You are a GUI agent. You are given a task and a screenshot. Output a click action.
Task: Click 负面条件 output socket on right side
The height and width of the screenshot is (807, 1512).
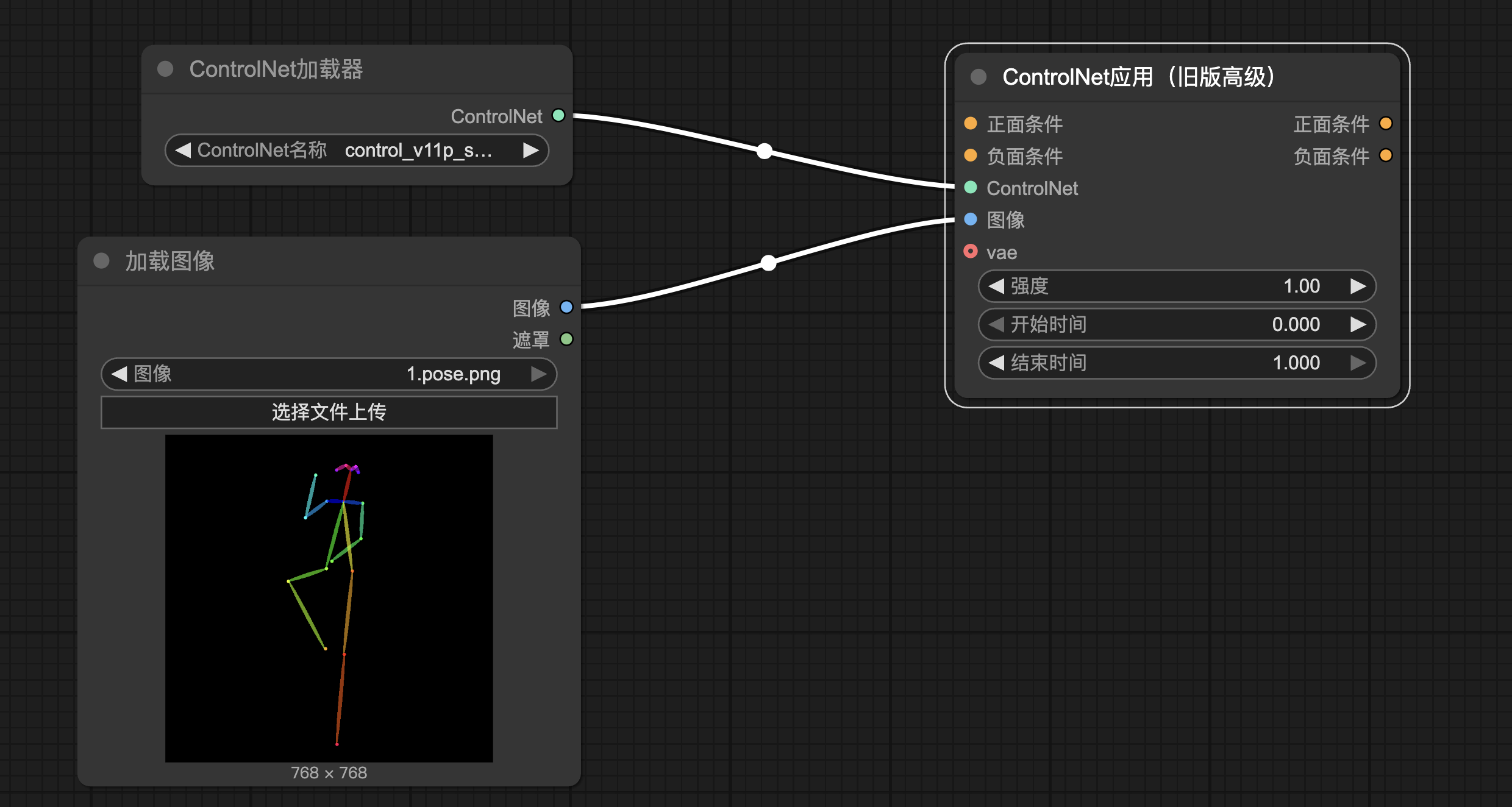pos(1386,155)
